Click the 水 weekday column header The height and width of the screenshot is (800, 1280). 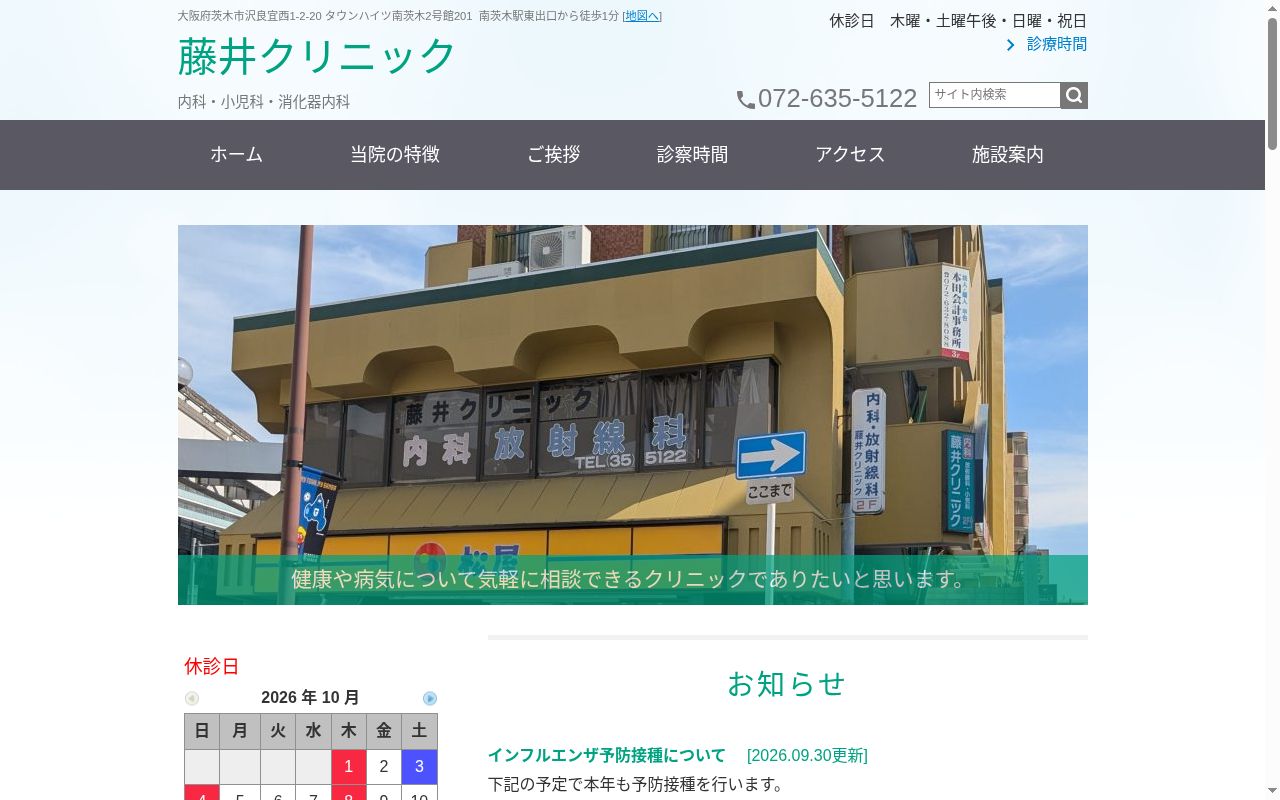point(313,731)
